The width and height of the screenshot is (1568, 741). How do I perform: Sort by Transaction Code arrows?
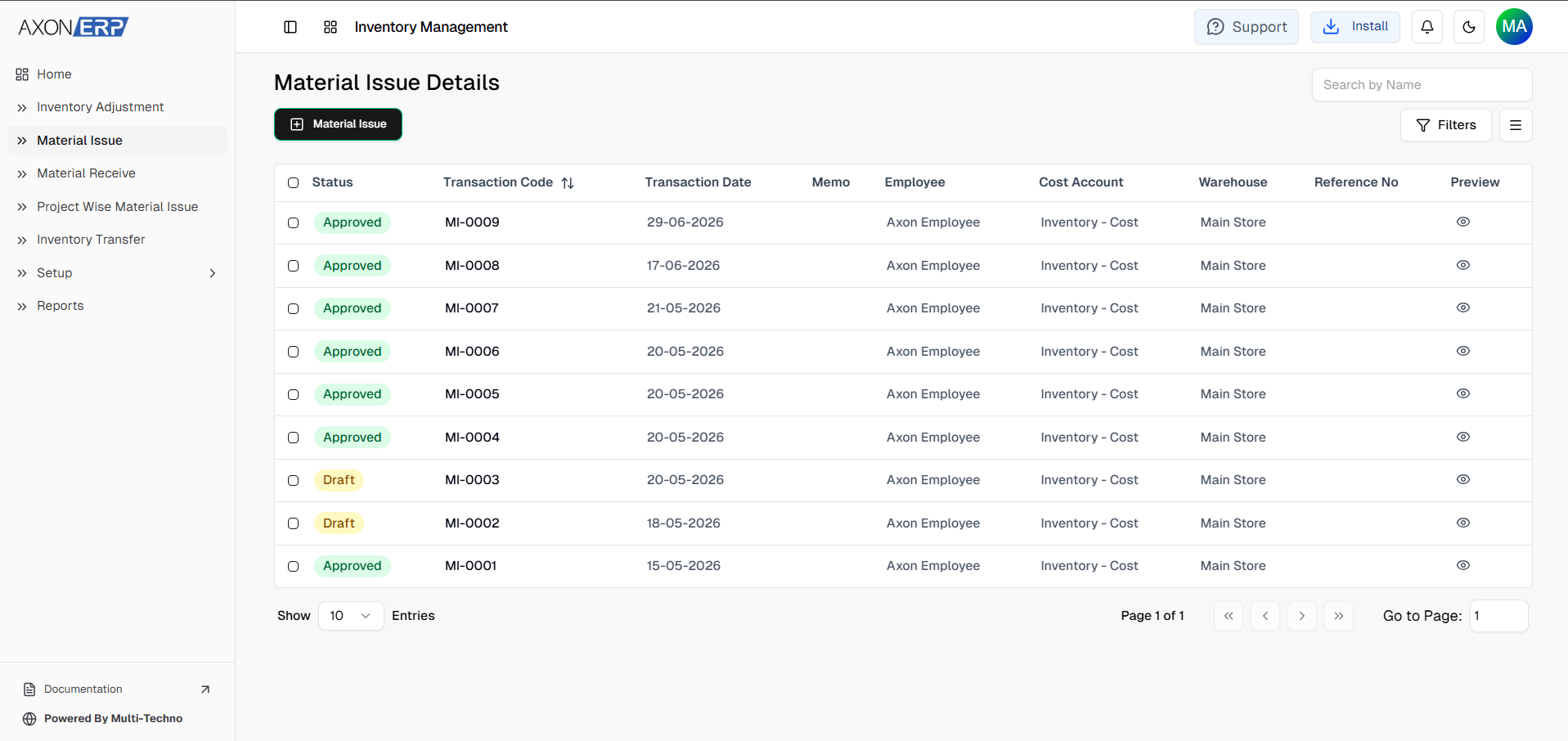pos(568,183)
